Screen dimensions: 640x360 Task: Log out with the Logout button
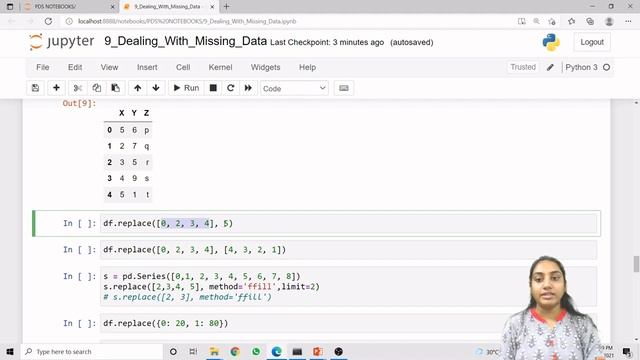pyautogui.click(x=592, y=42)
